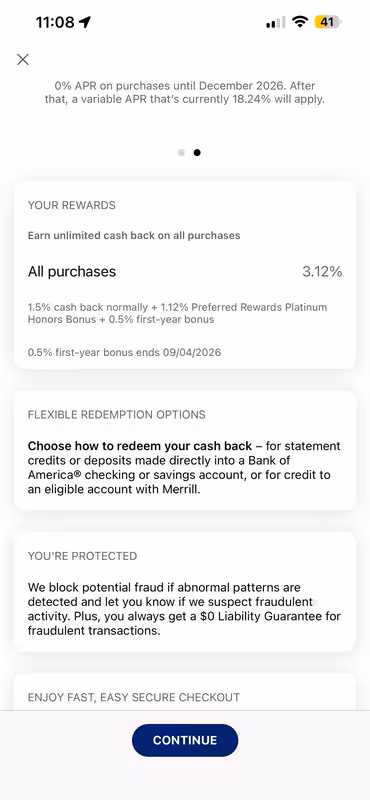Tap the first-year bonus end date text
Screen dimensions: 370x800
pyautogui.click(x=125, y=352)
